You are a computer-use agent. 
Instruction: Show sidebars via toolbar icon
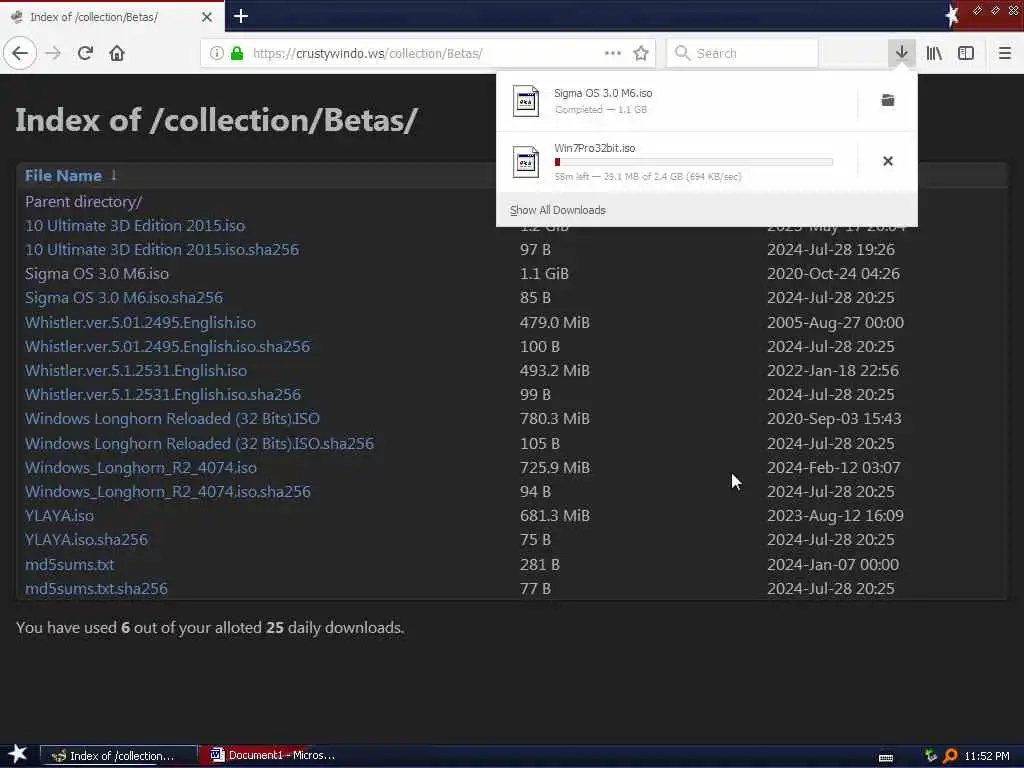[966, 53]
